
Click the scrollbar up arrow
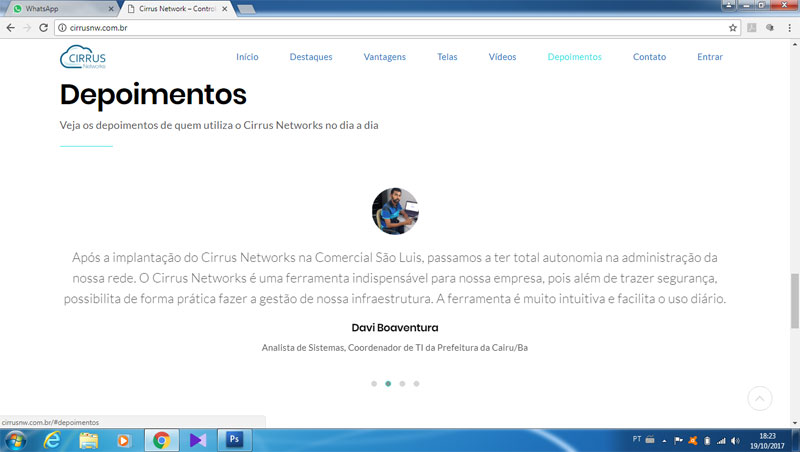[795, 44]
